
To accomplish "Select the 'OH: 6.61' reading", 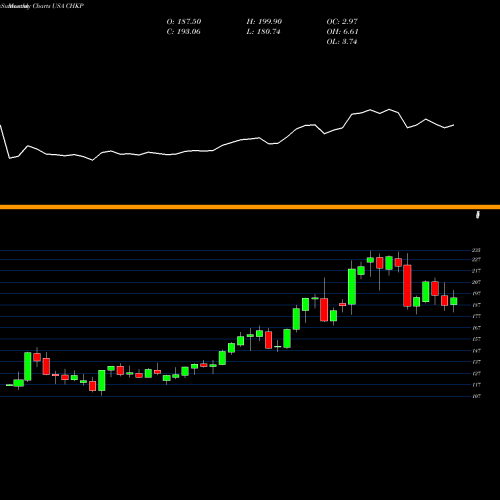I will point(342,32).
